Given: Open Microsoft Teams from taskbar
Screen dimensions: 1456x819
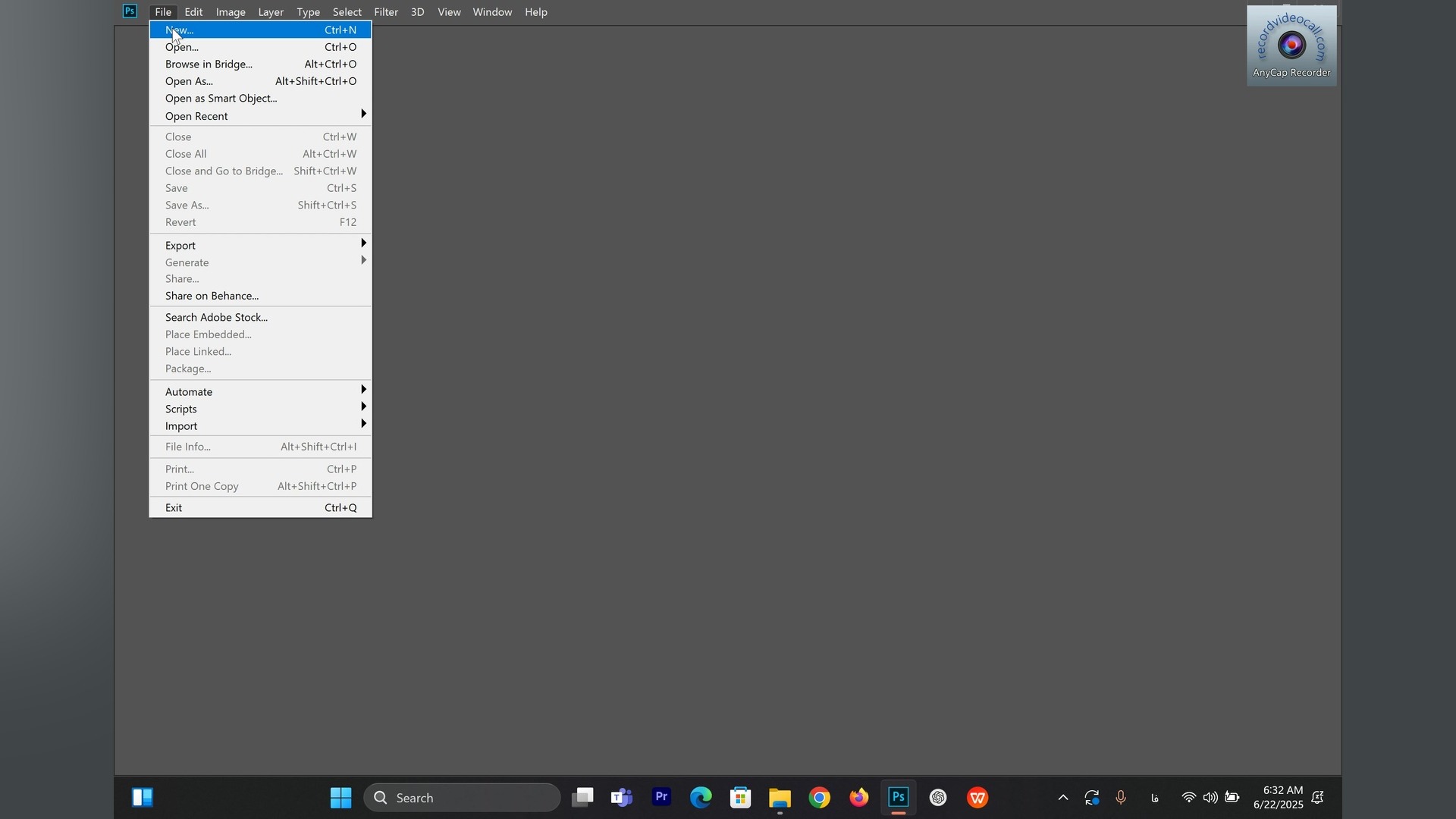Looking at the screenshot, I should click(622, 797).
